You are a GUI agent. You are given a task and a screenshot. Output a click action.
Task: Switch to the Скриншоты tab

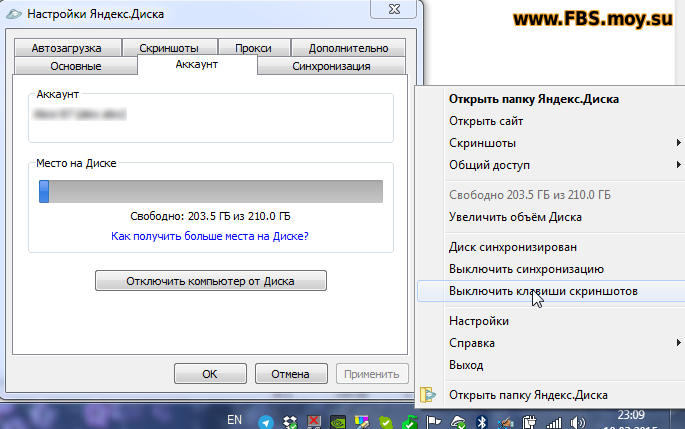pyautogui.click(x=170, y=48)
